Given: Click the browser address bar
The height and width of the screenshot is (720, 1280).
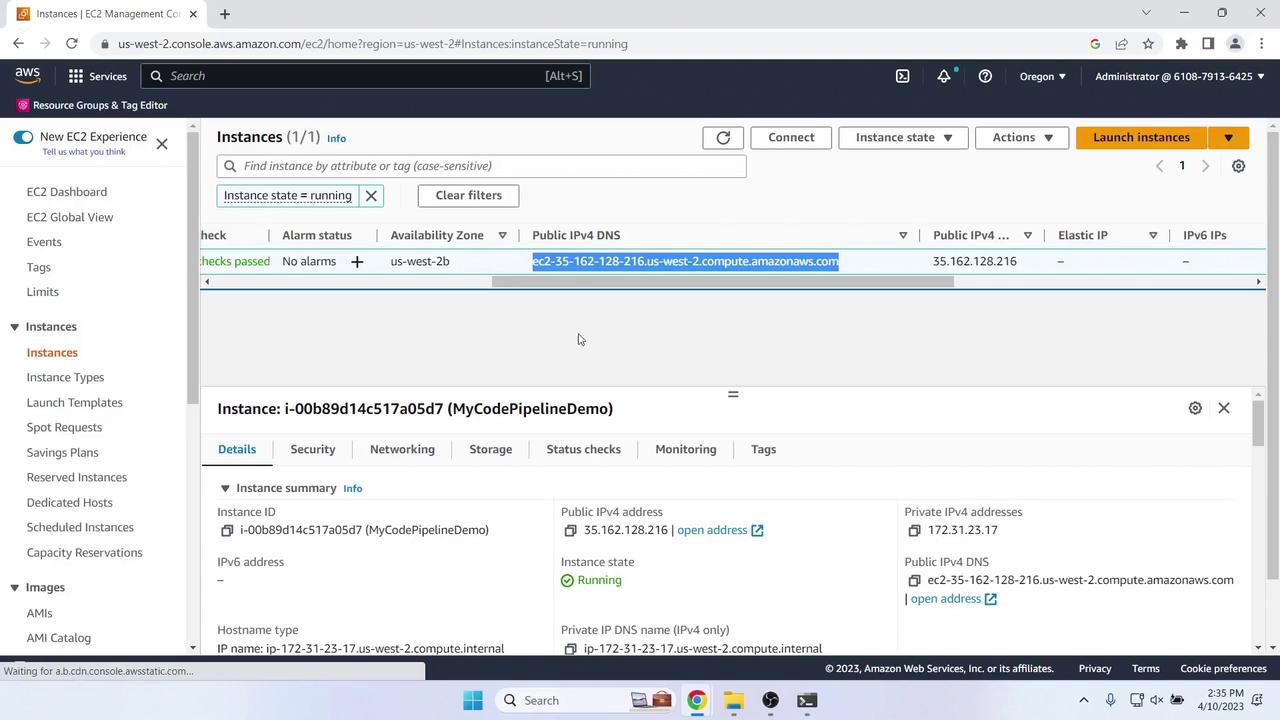Looking at the screenshot, I should pyautogui.click(x=590, y=44).
